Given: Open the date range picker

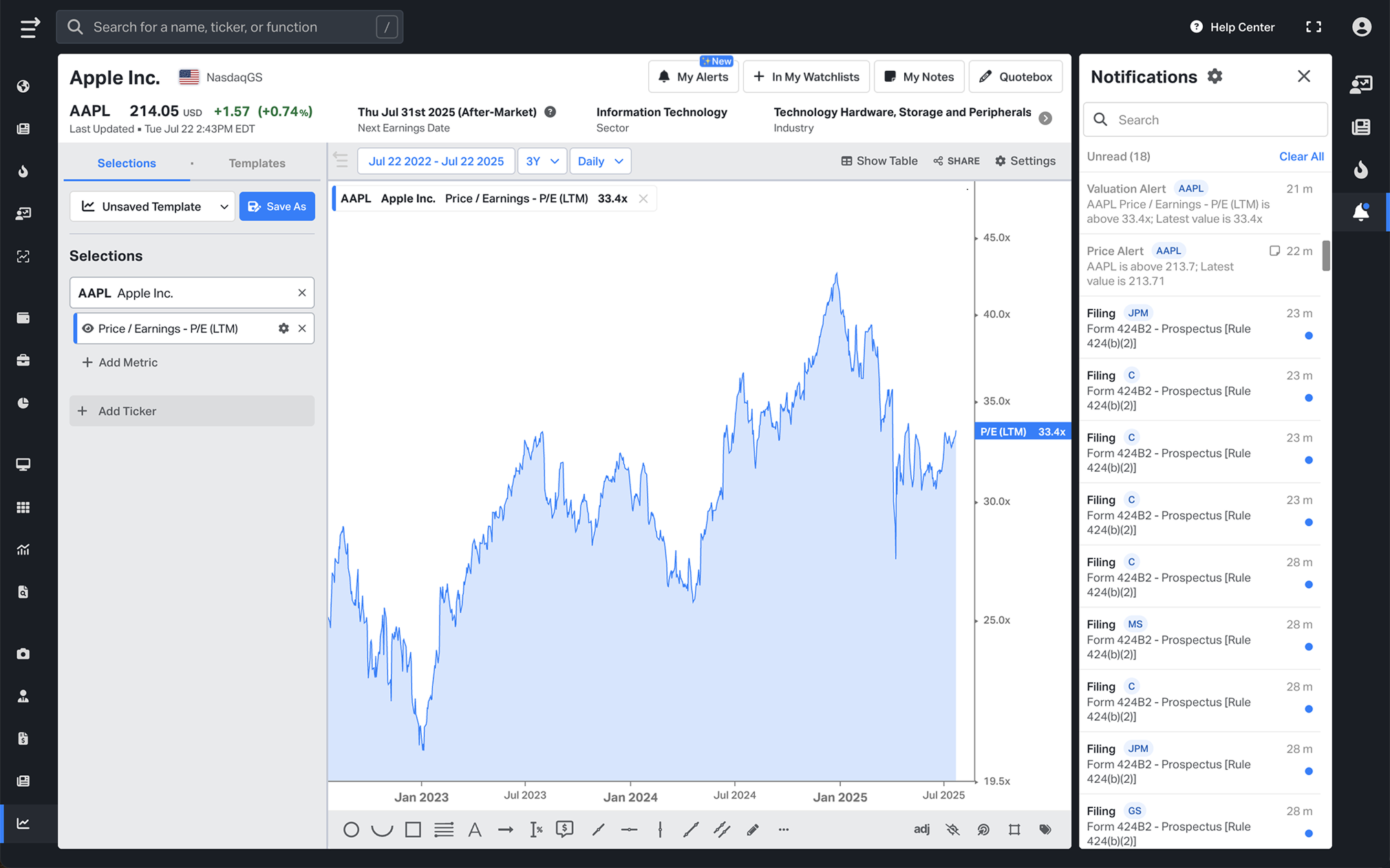Looking at the screenshot, I should [436, 161].
